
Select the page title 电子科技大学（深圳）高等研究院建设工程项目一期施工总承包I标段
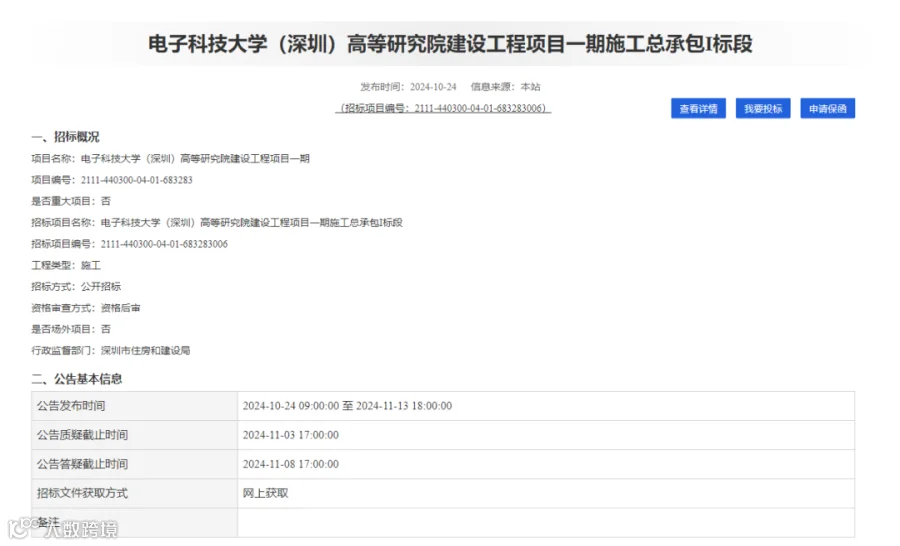[450, 44]
